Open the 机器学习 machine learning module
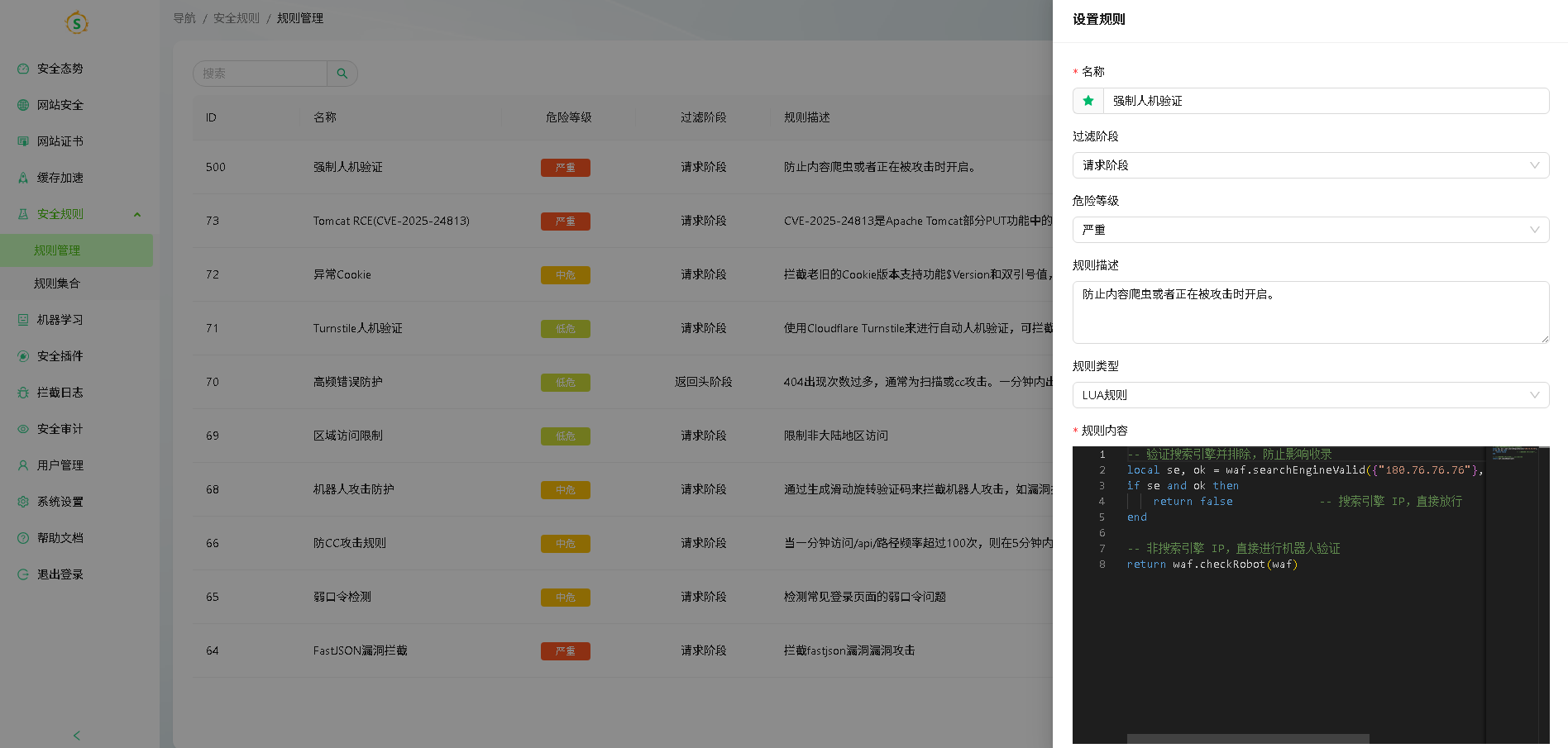This screenshot has width=1568, height=748. 22,320
